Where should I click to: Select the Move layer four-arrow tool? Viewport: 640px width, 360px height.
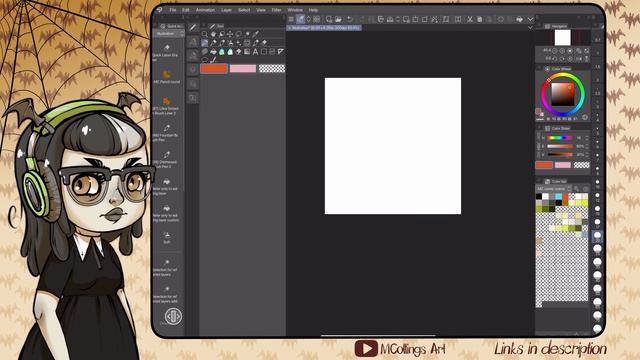coord(230,34)
